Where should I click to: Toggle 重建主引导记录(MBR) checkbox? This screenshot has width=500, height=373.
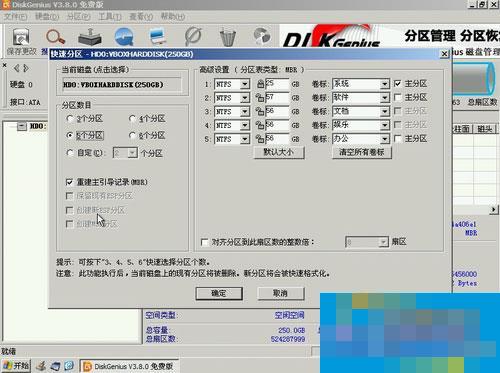pyautogui.click(x=69, y=182)
